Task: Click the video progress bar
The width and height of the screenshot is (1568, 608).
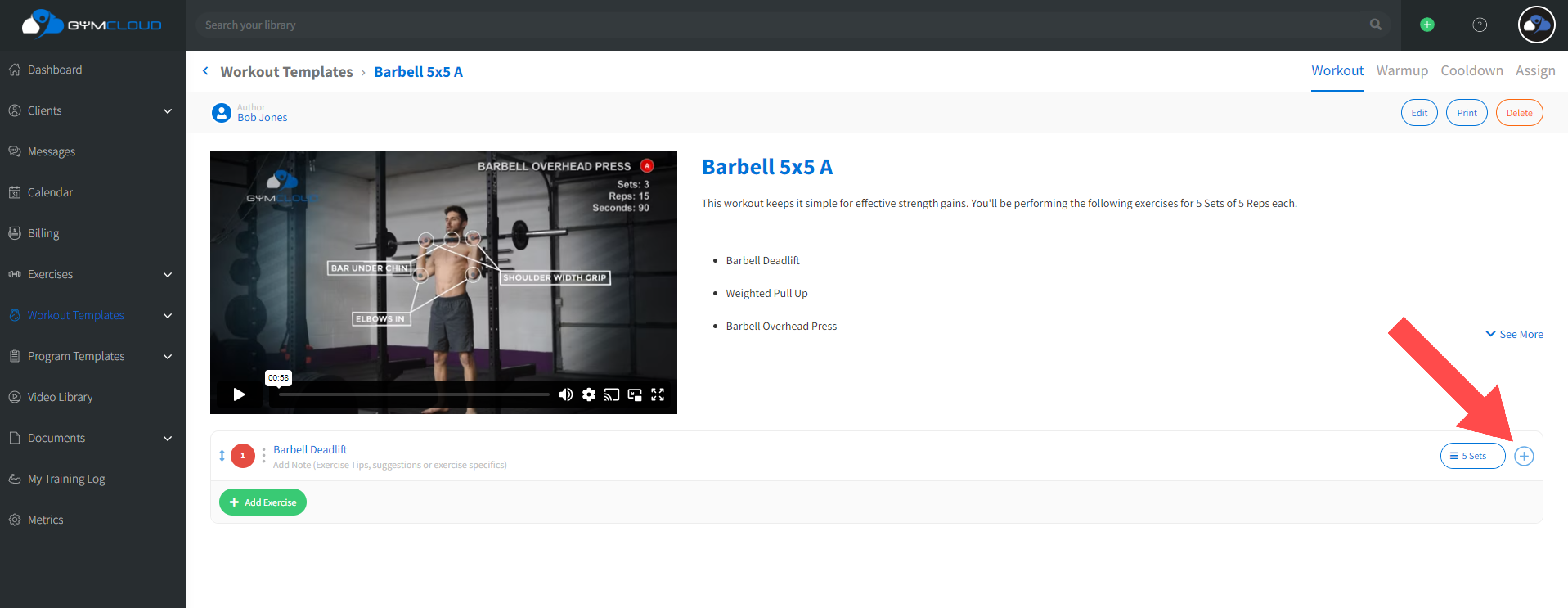Action: click(x=414, y=395)
